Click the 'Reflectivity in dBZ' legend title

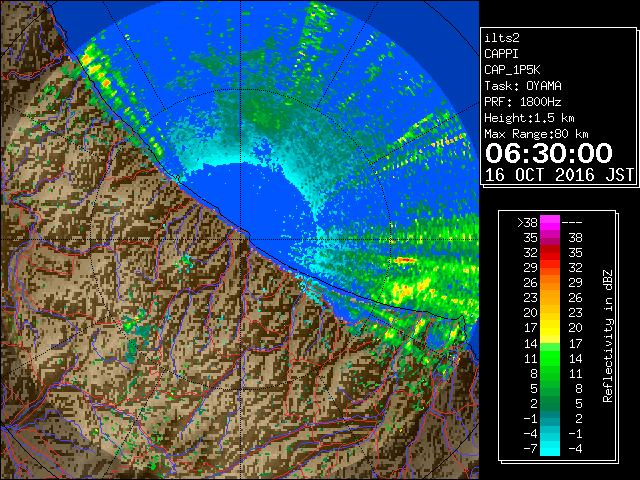[608, 336]
